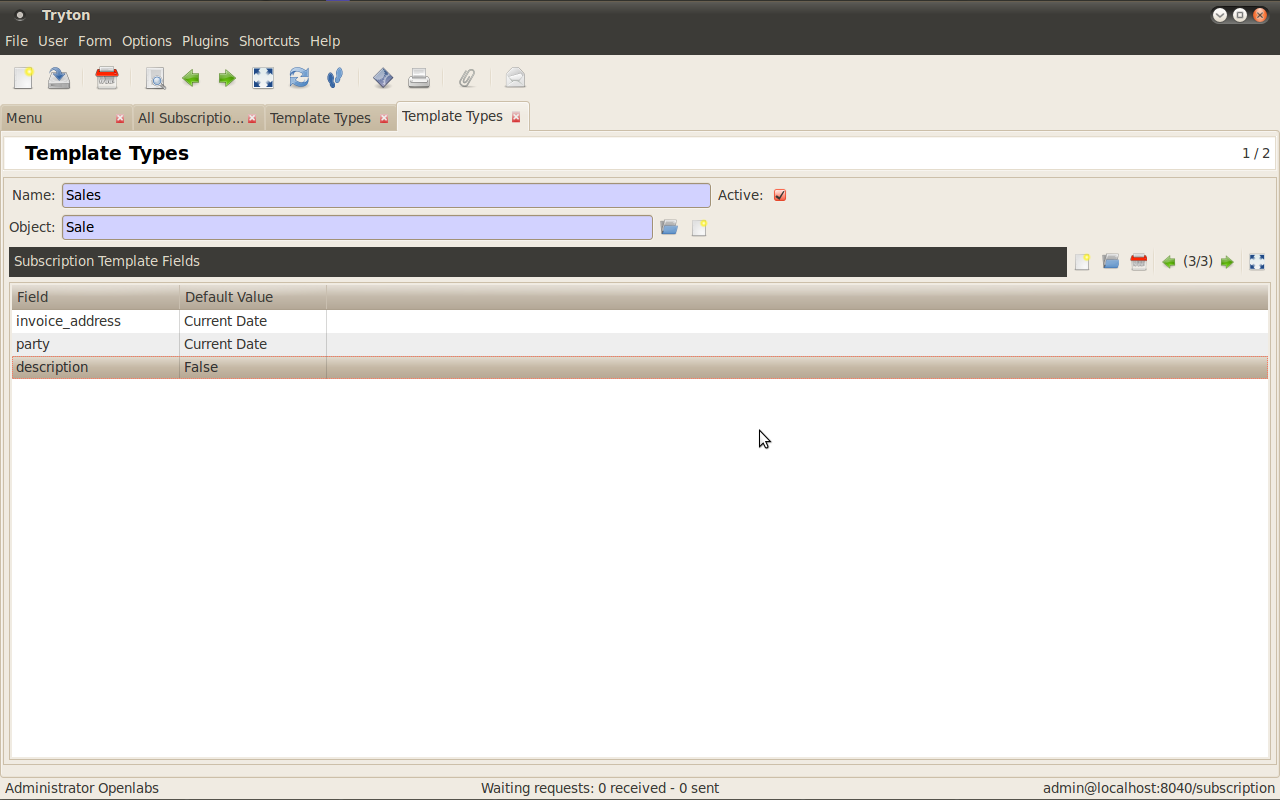Screen dimensions: 1280x800
Task: Uncheck the Active checkbox
Action: (x=780, y=195)
